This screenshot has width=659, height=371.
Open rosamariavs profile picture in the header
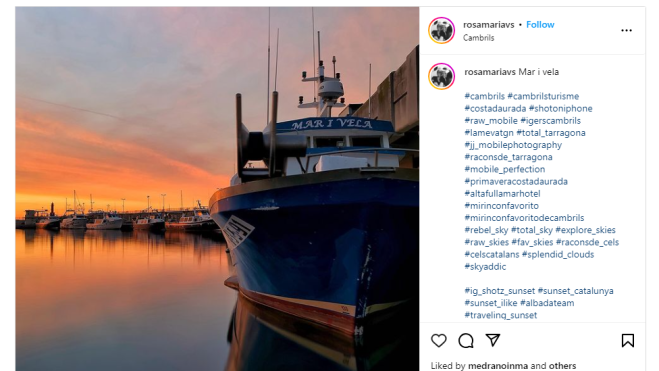(x=441, y=30)
